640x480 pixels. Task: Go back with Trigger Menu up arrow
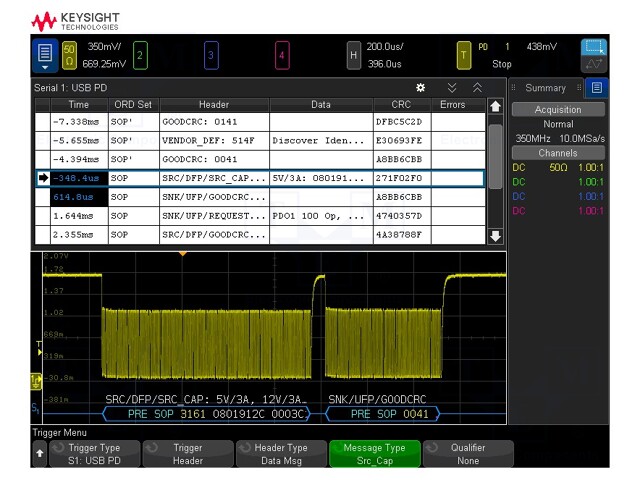coord(40,453)
